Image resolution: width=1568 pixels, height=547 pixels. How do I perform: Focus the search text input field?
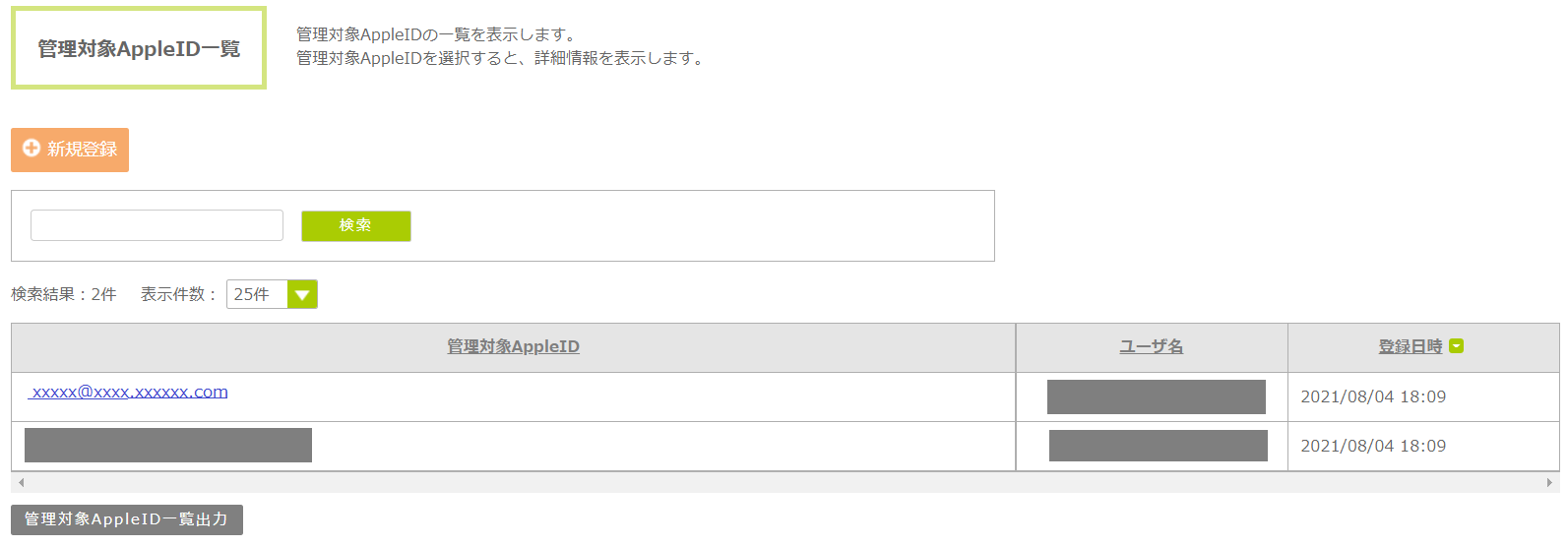pyautogui.click(x=157, y=225)
